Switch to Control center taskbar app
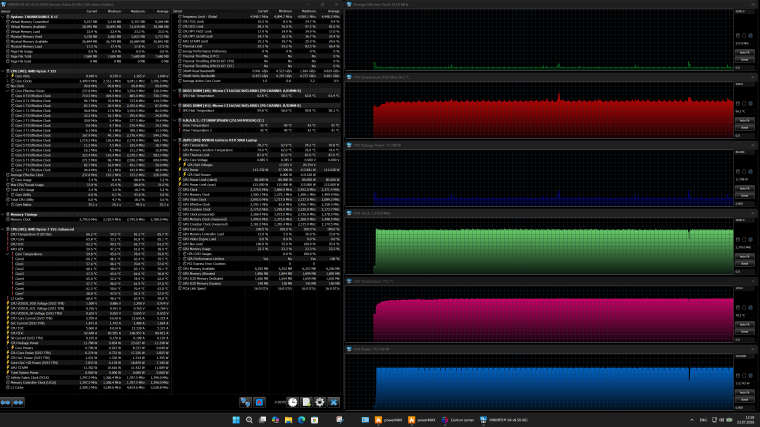The width and height of the screenshot is (760, 427). (x=458, y=420)
